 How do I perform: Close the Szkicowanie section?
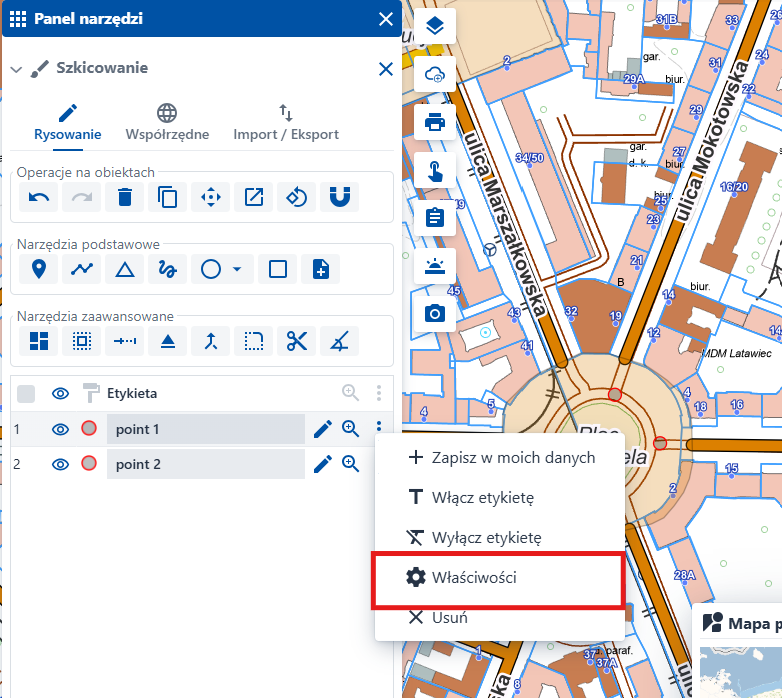[386, 69]
